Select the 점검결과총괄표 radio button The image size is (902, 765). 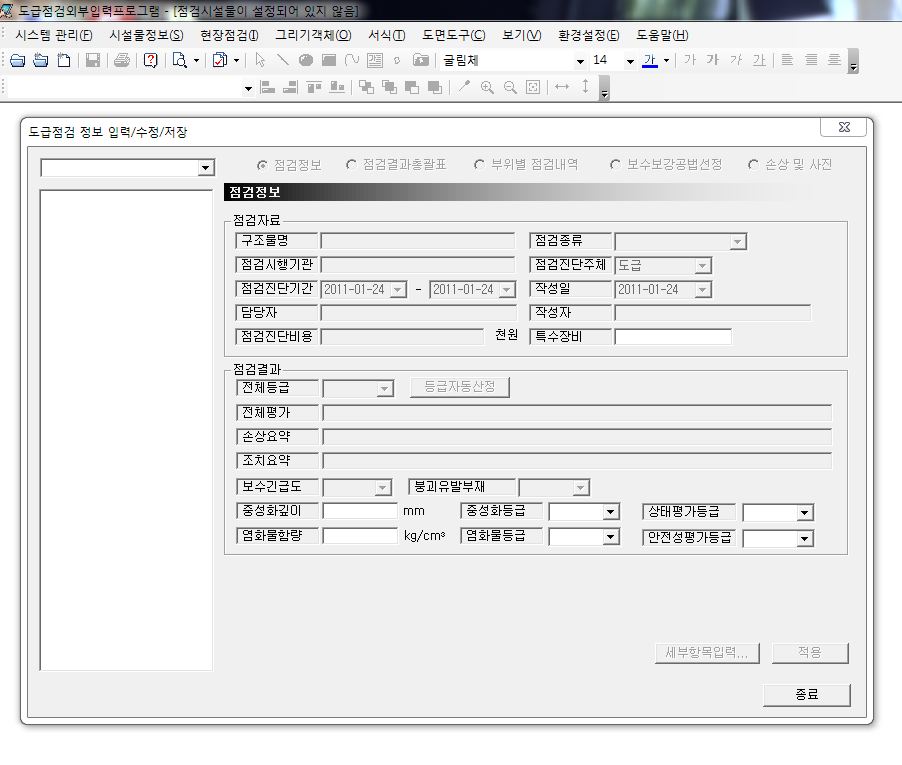(x=351, y=165)
